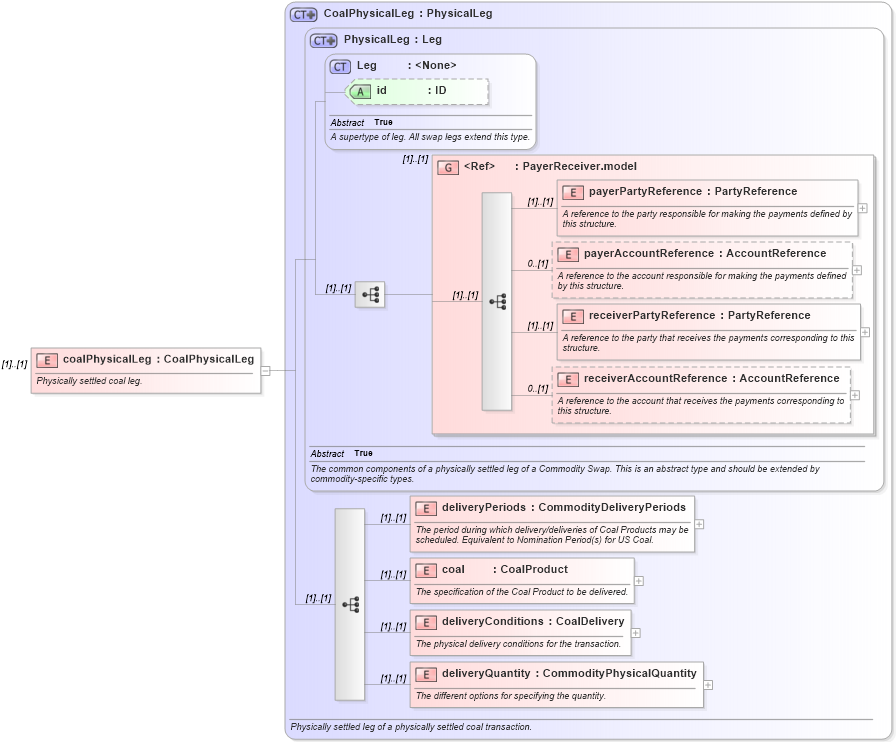
Task: Select the id : ID attribute label
Action: [411, 90]
